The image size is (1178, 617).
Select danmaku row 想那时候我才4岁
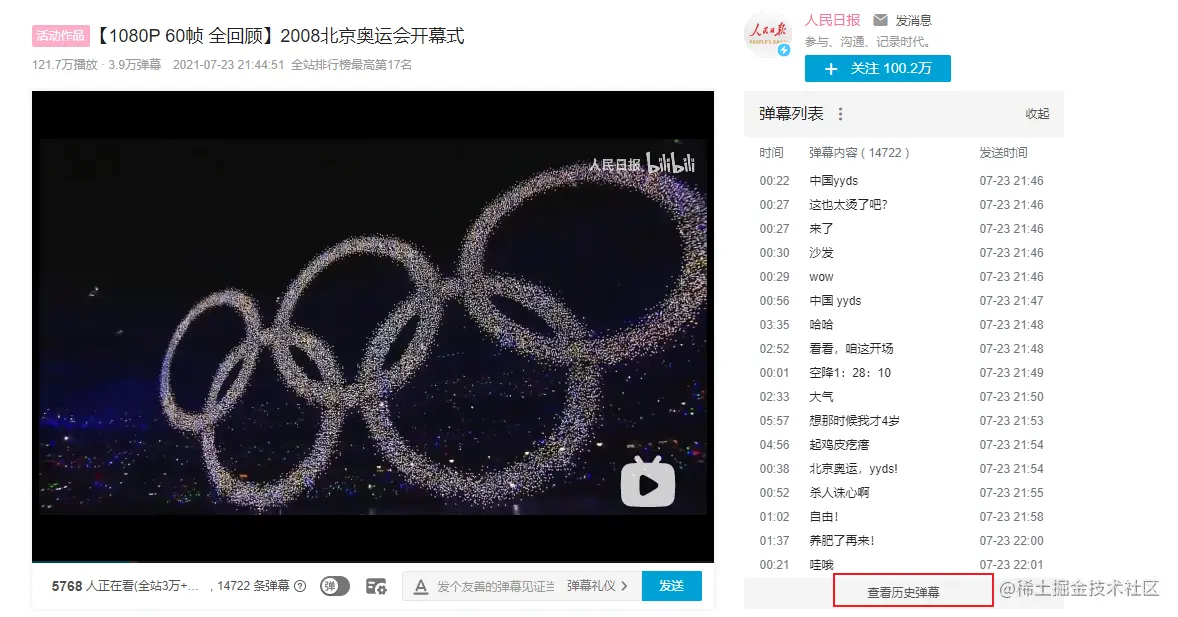(x=904, y=421)
